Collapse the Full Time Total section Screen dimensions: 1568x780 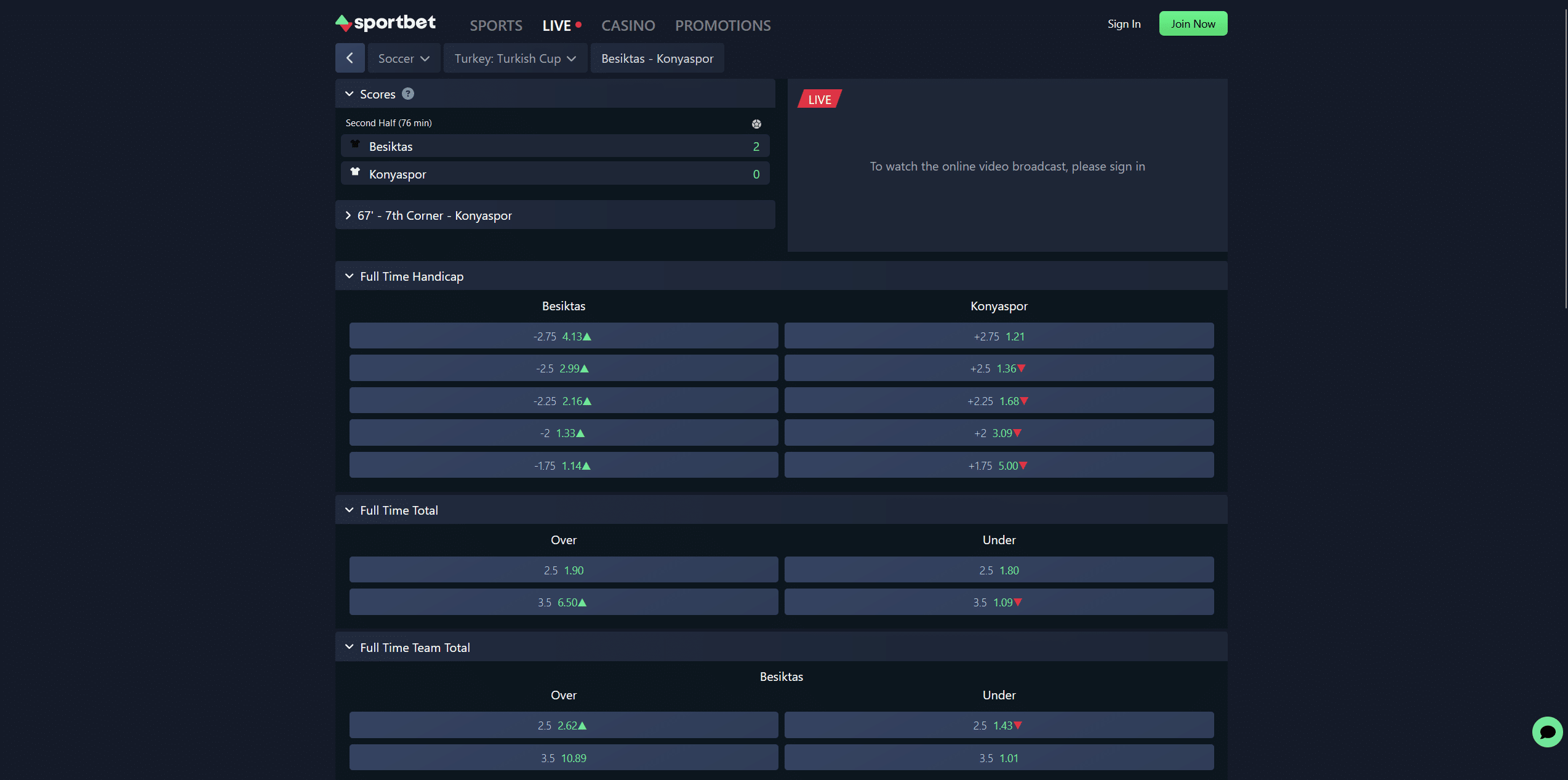coord(350,510)
